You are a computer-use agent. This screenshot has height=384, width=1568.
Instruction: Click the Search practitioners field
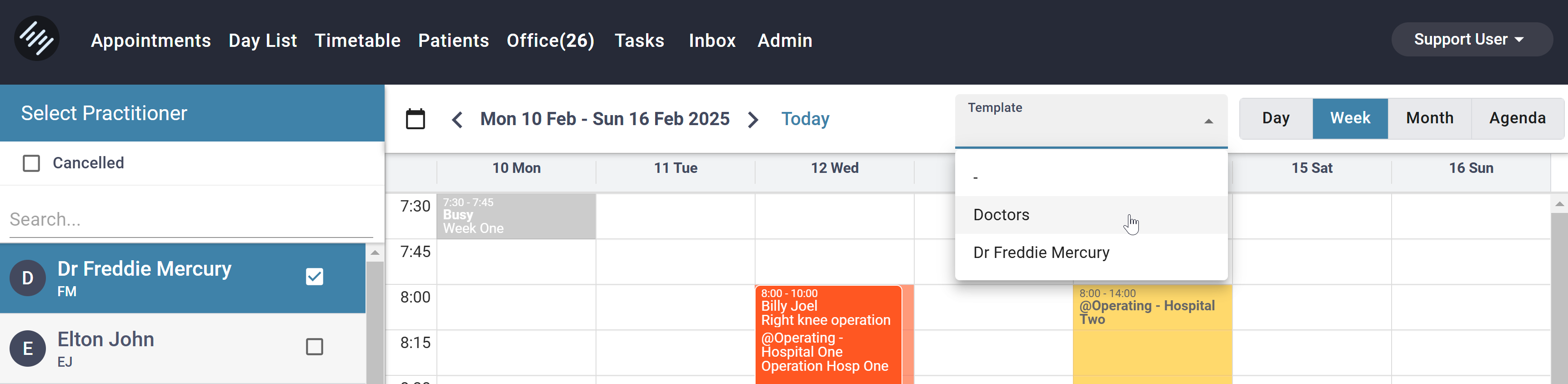pyautogui.click(x=183, y=219)
